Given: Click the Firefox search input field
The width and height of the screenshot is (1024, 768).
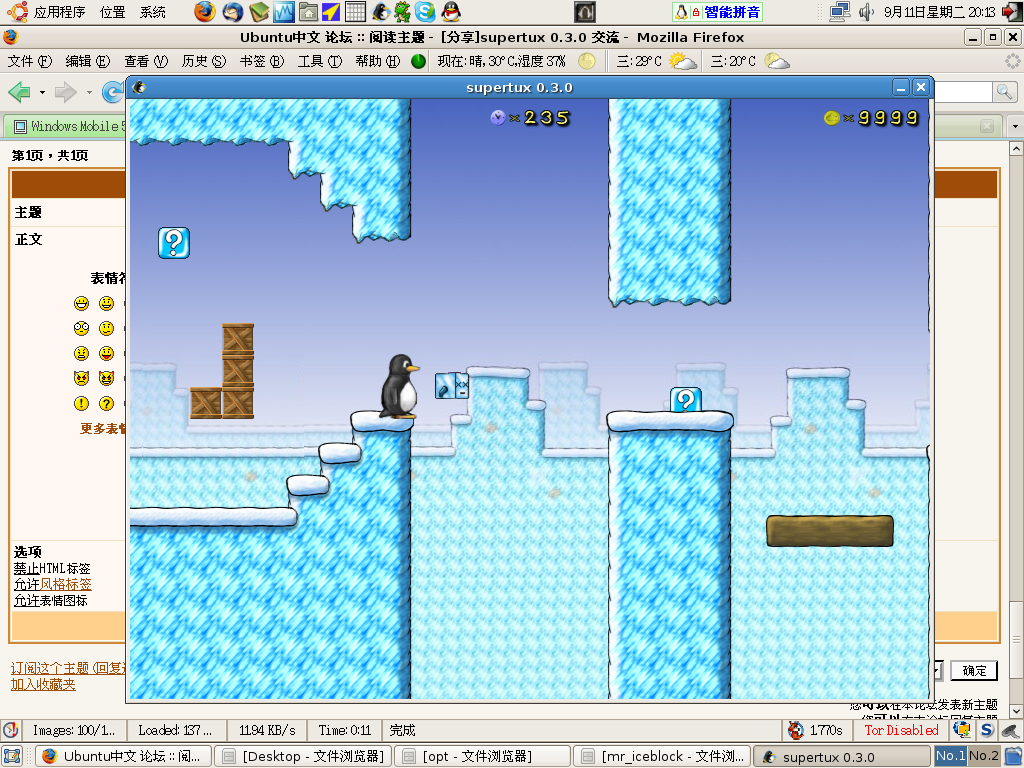Looking at the screenshot, I should click(963, 92).
